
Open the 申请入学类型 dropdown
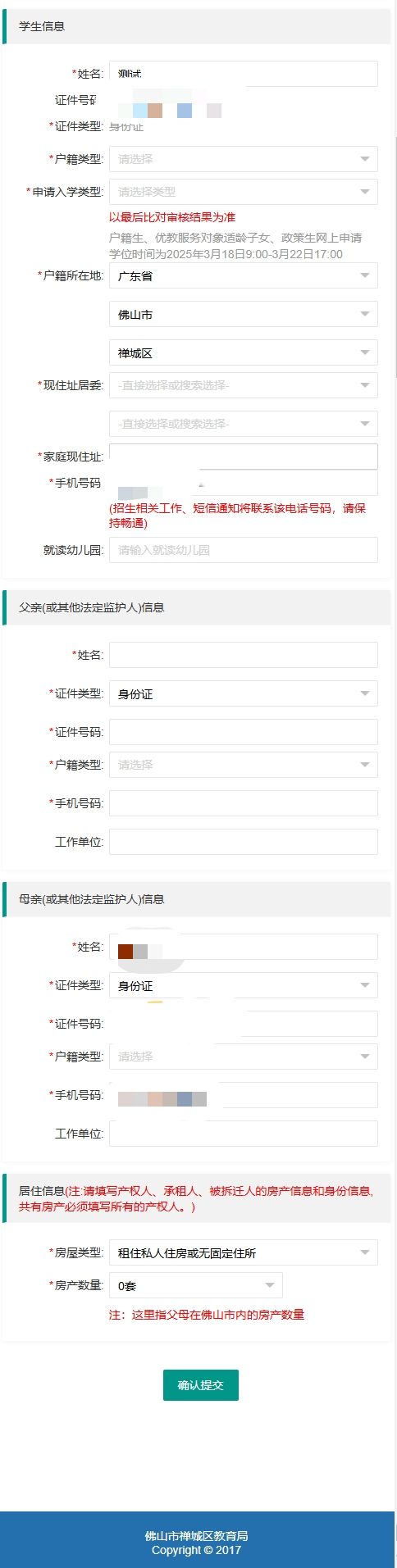[x=244, y=192]
